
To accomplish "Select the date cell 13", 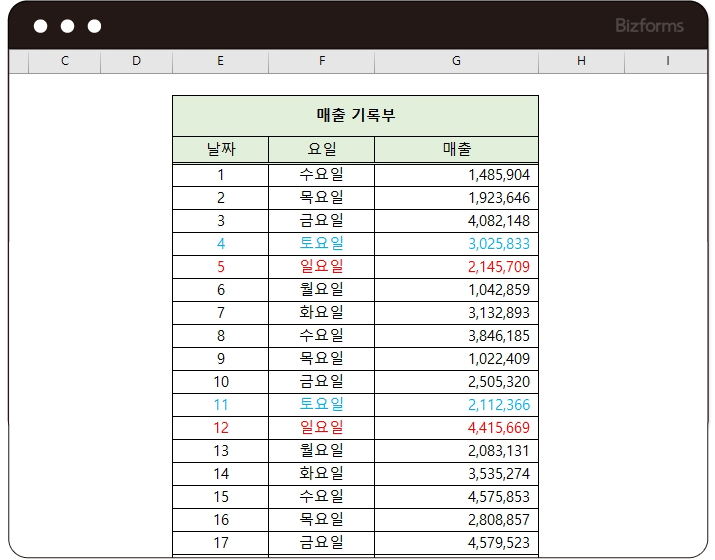I will [221, 451].
